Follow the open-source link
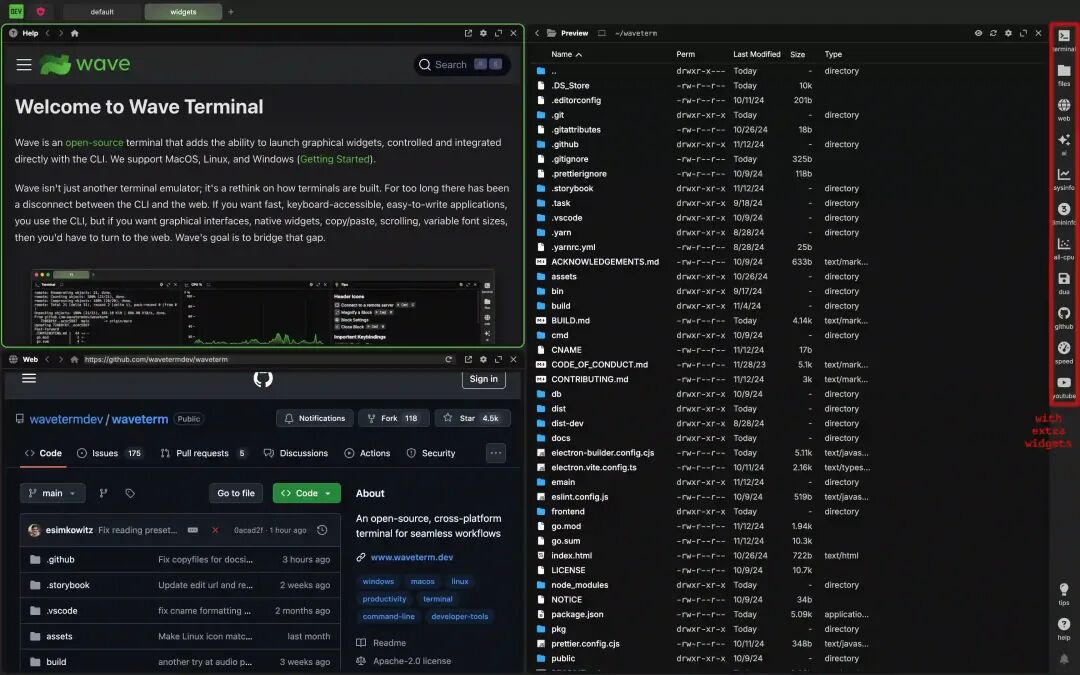1080x675 pixels. pyautogui.click(x=94, y=143)
